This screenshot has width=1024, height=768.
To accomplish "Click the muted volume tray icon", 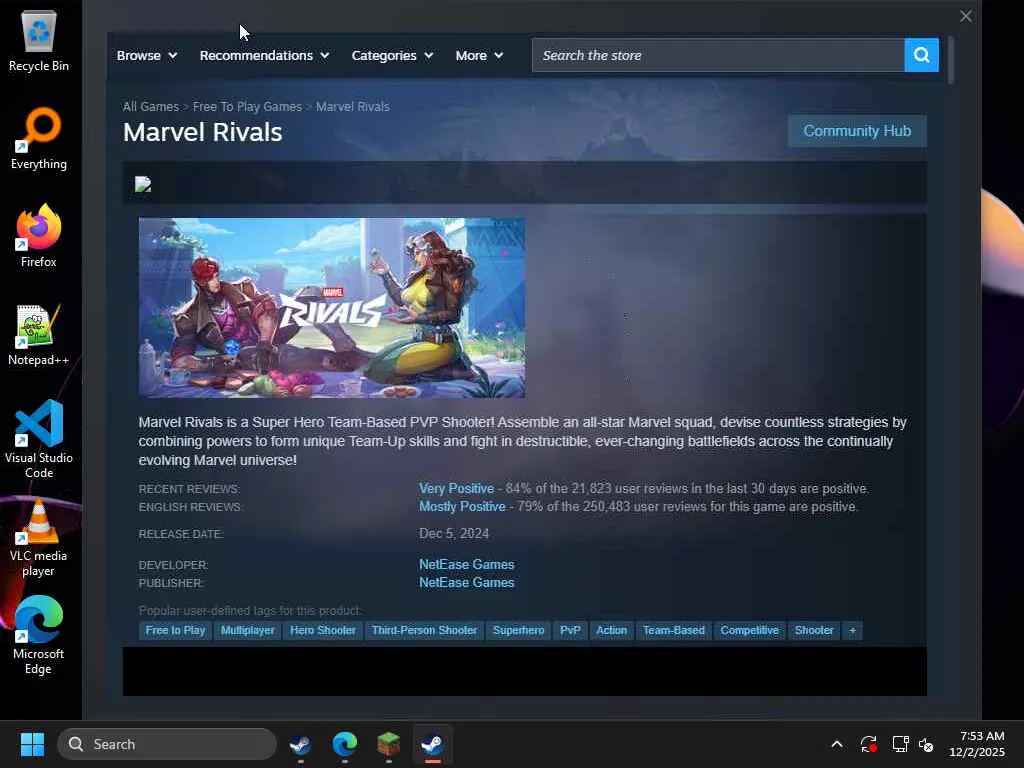I will click(x=926, y=744).
